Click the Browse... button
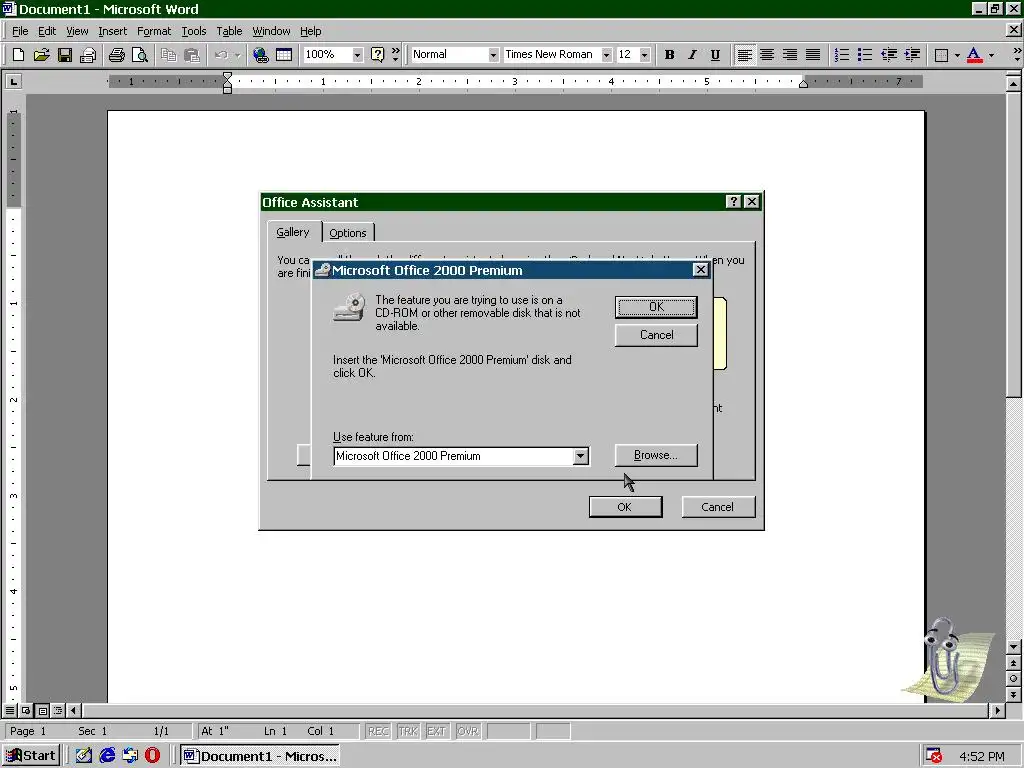The height and width of the screenshot is (768, 1024). point(656,455)
